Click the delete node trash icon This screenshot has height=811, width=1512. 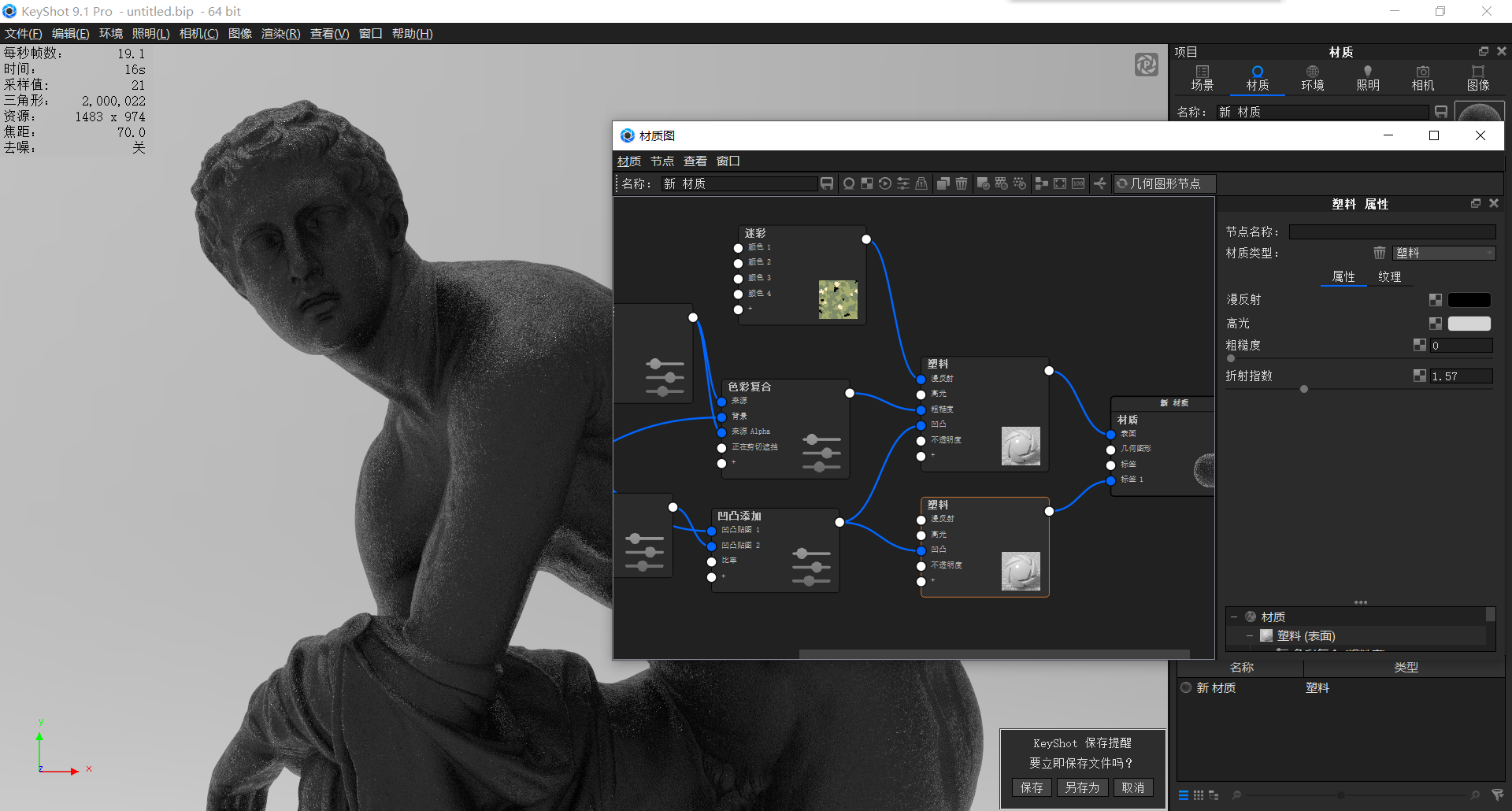click(962, 183)
